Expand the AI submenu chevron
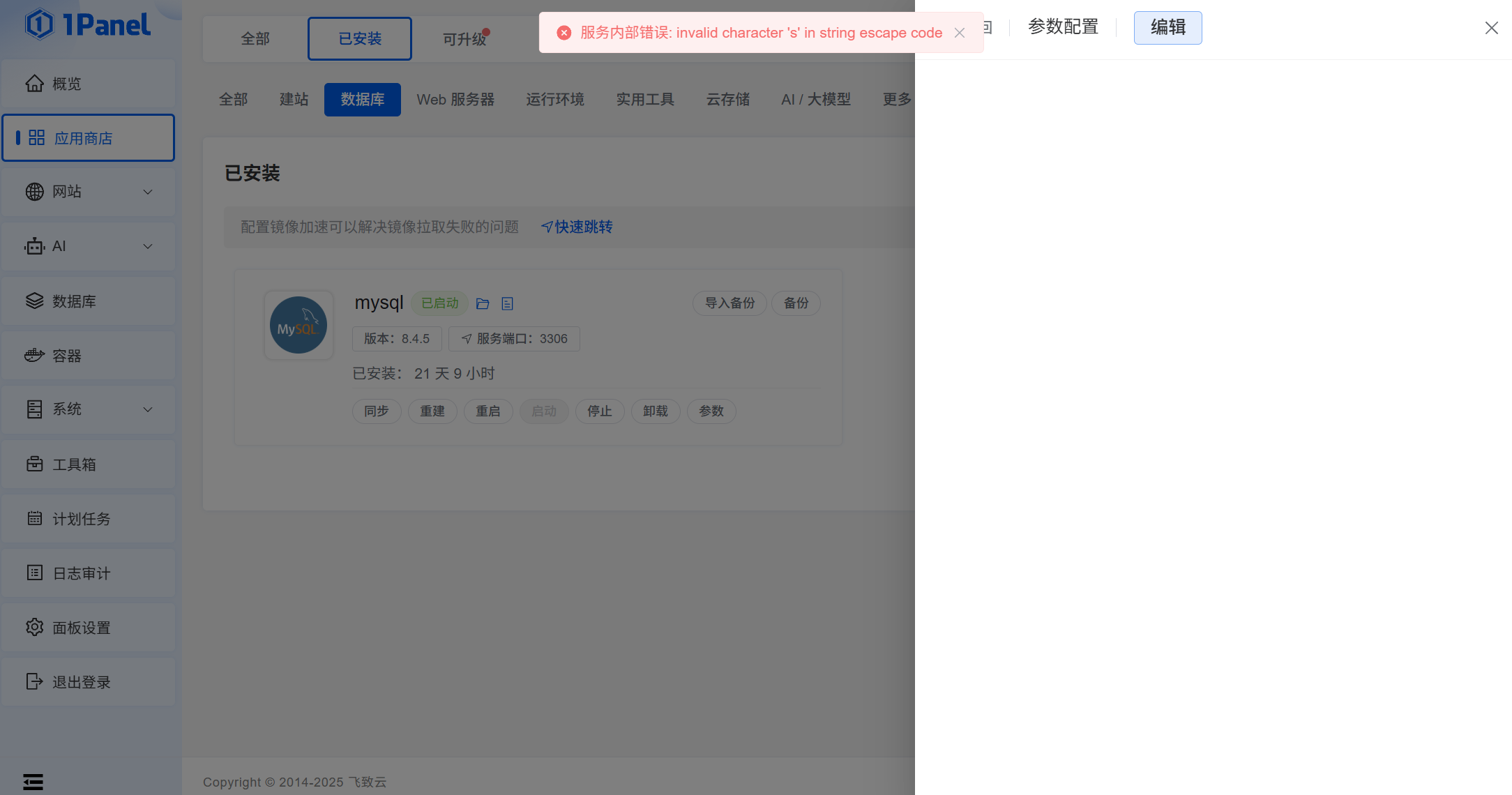The image size is (1512, 795). coord(148,246)
